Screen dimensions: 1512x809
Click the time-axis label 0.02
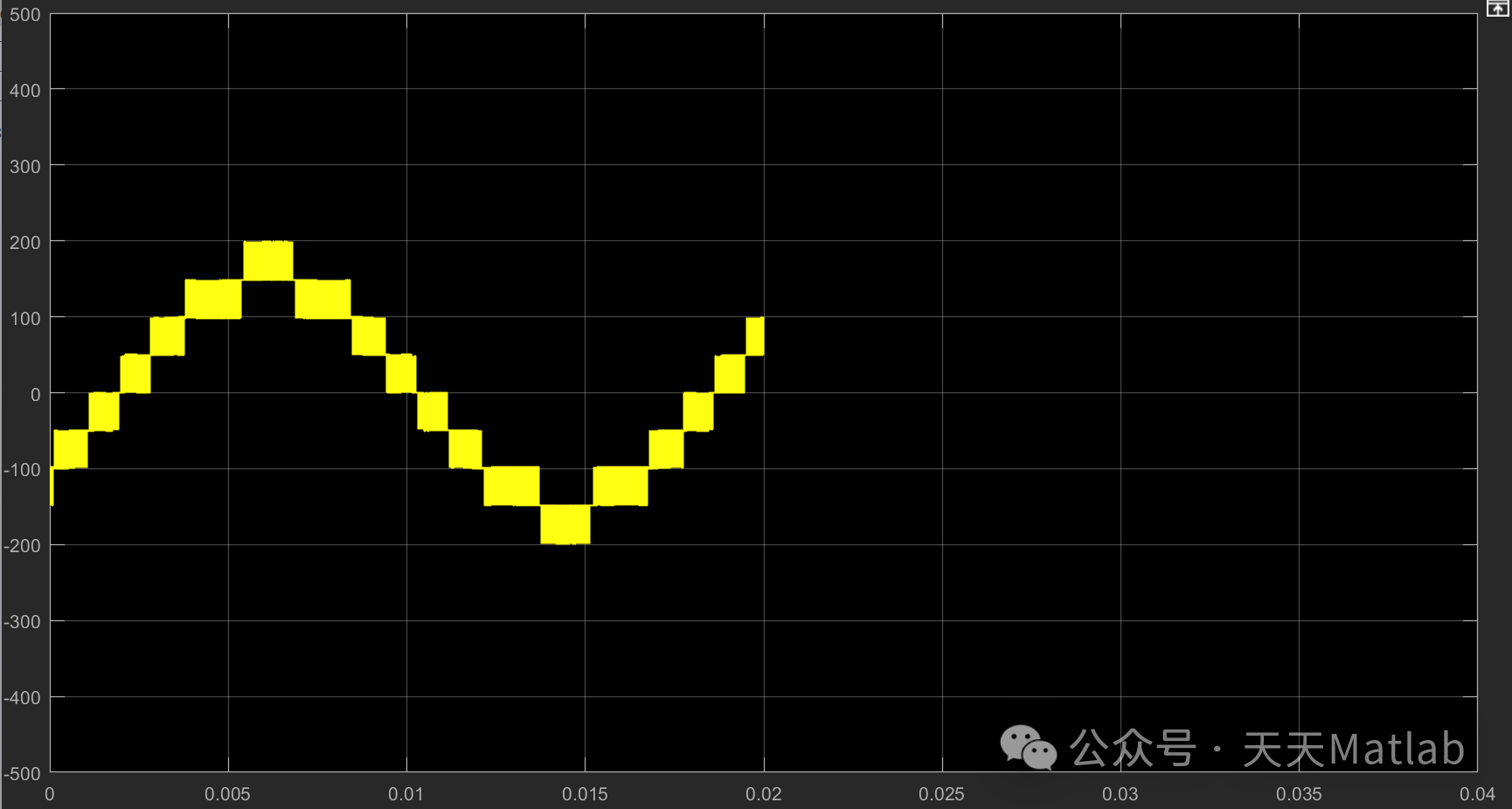click(x=764, y=794)
